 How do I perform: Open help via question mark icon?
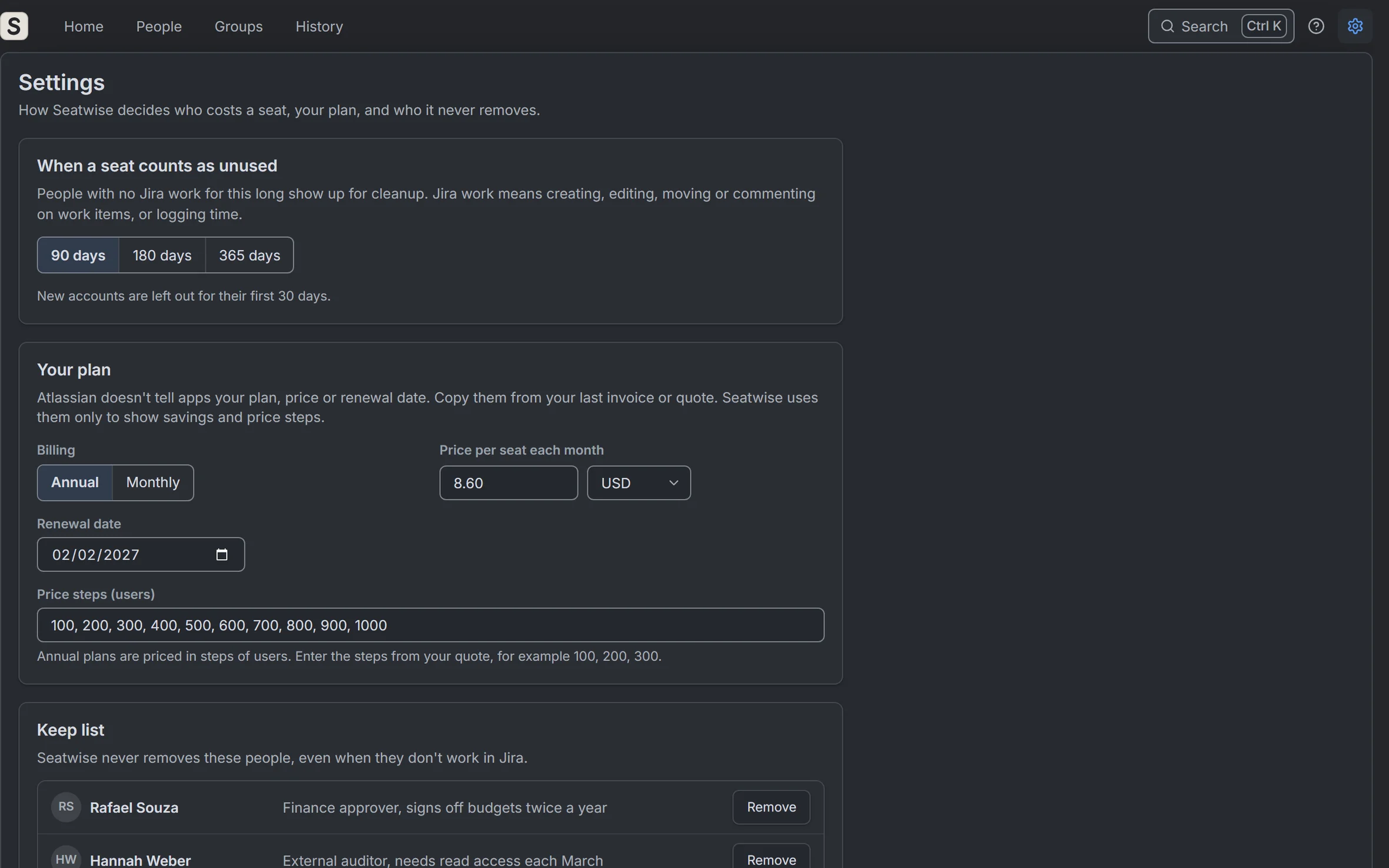[1316, 26]
